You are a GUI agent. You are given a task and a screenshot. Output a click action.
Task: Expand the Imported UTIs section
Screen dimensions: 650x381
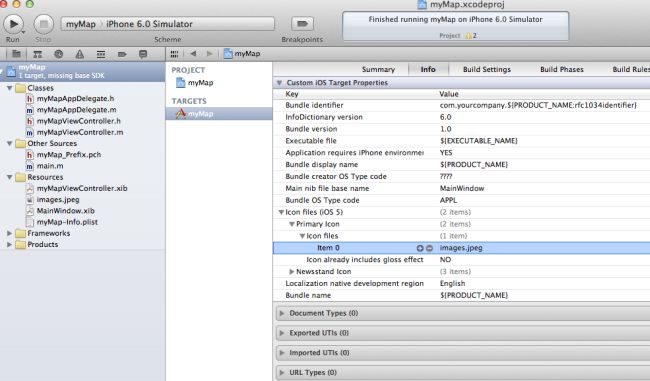[282, 353]
